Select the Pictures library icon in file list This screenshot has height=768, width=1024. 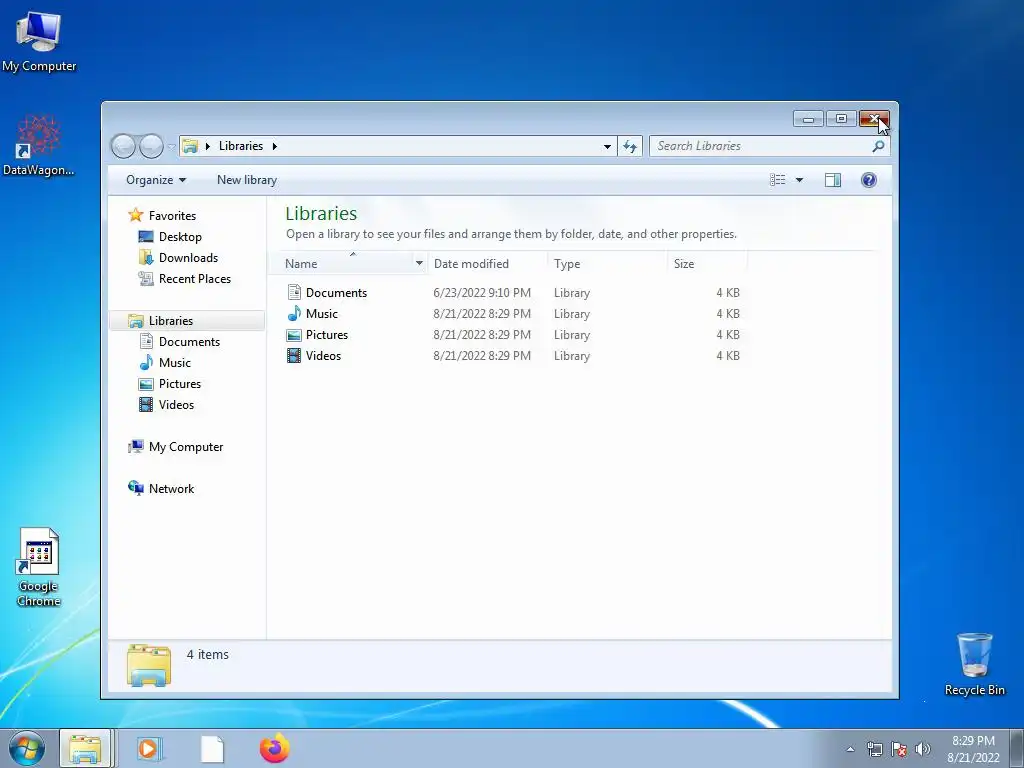(x=294, y=335)
